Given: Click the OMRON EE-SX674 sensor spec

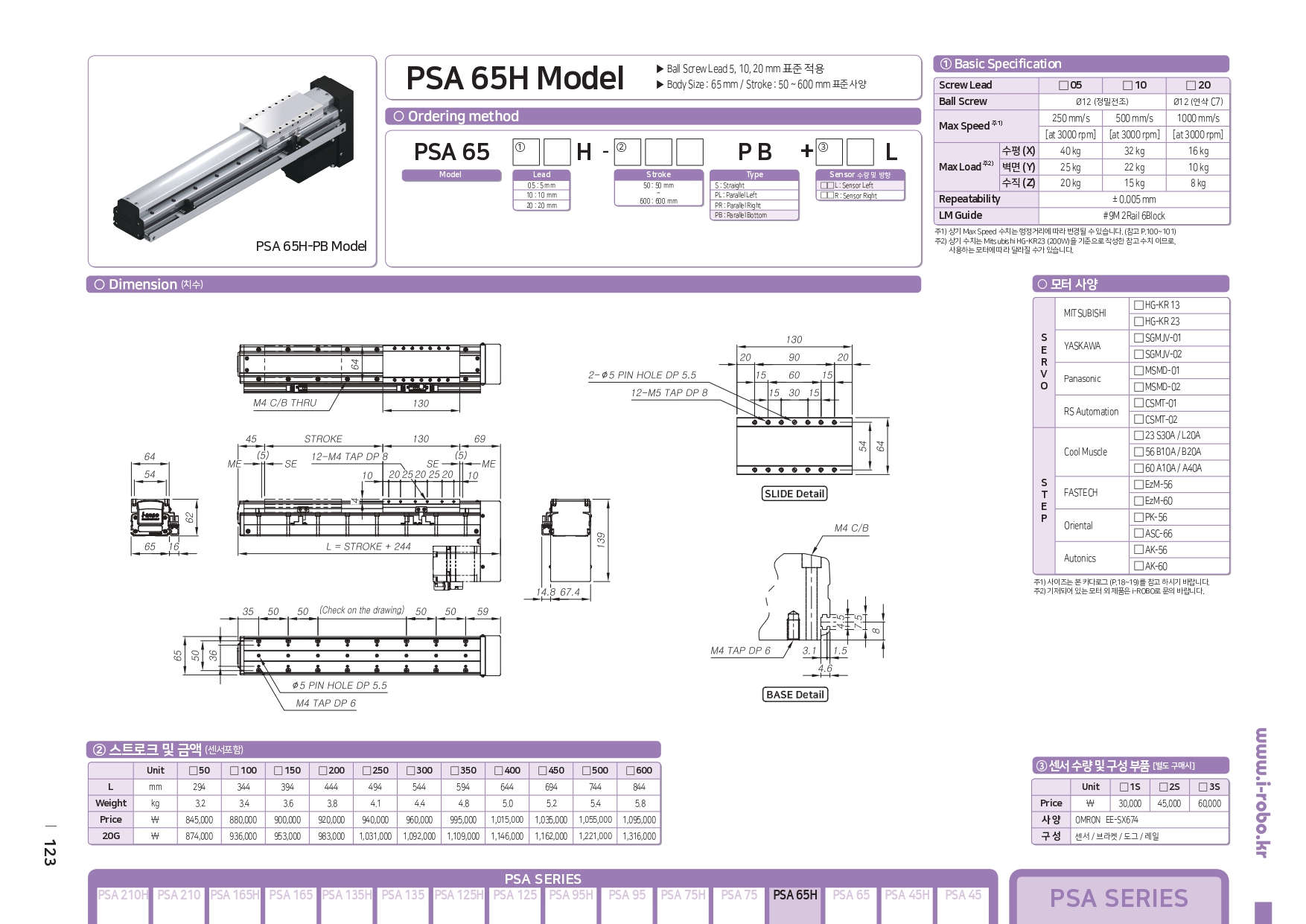Looking at the screenshot, I should [1106, 820].
